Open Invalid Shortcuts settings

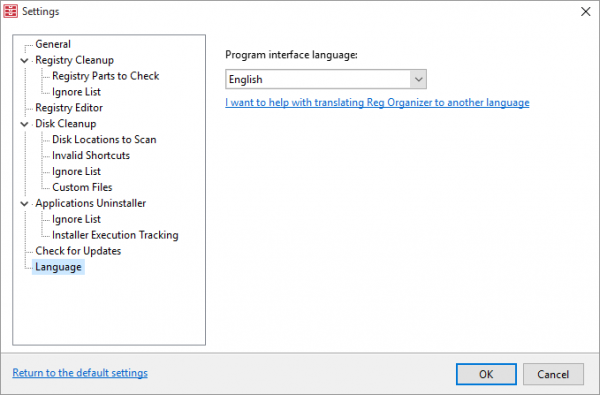91,155
